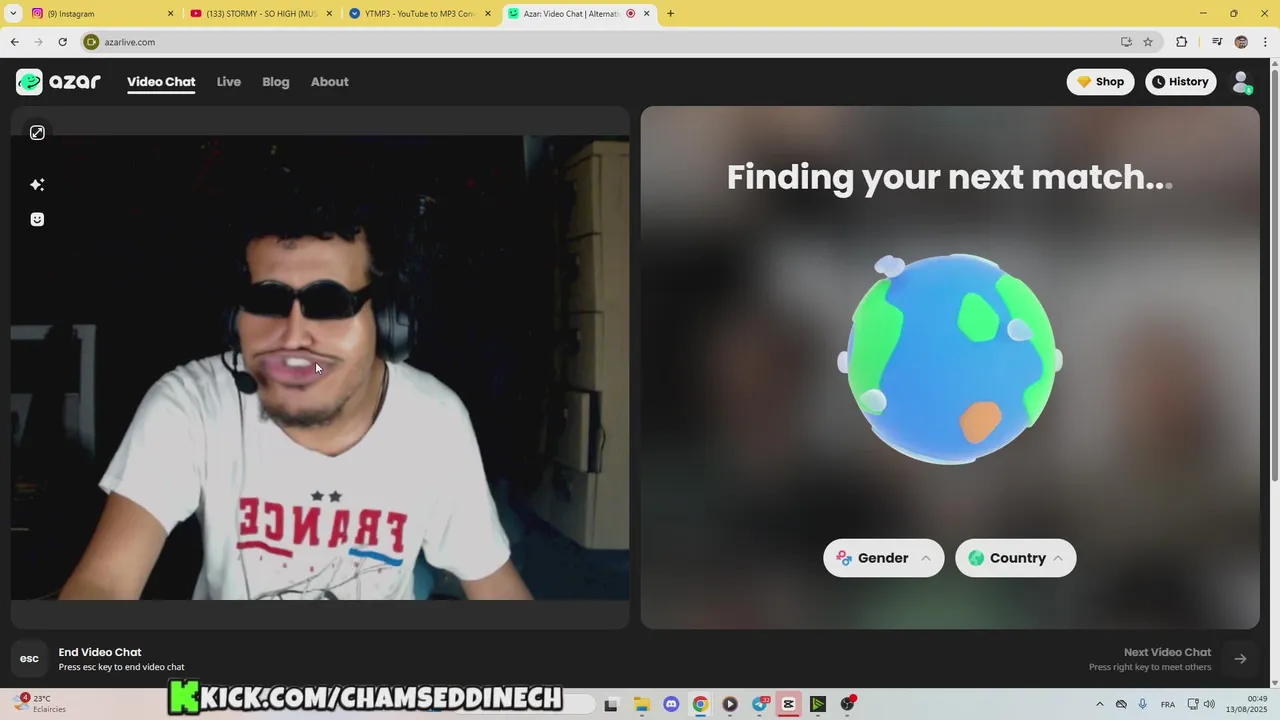
Task: Close the YTMP3 tab
Action: click(x=488, y=13)
